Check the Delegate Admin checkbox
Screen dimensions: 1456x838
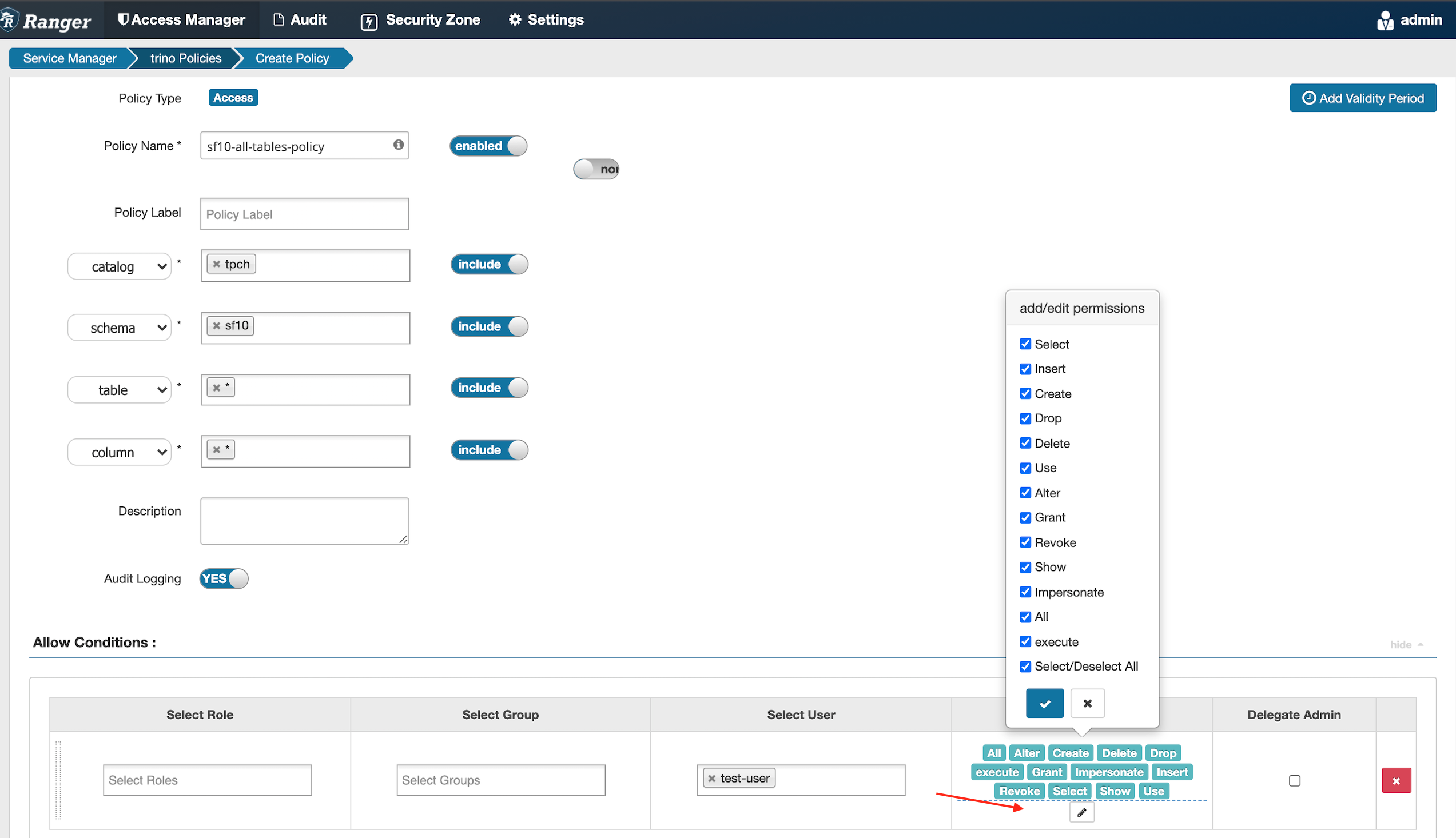(1294, 780)
